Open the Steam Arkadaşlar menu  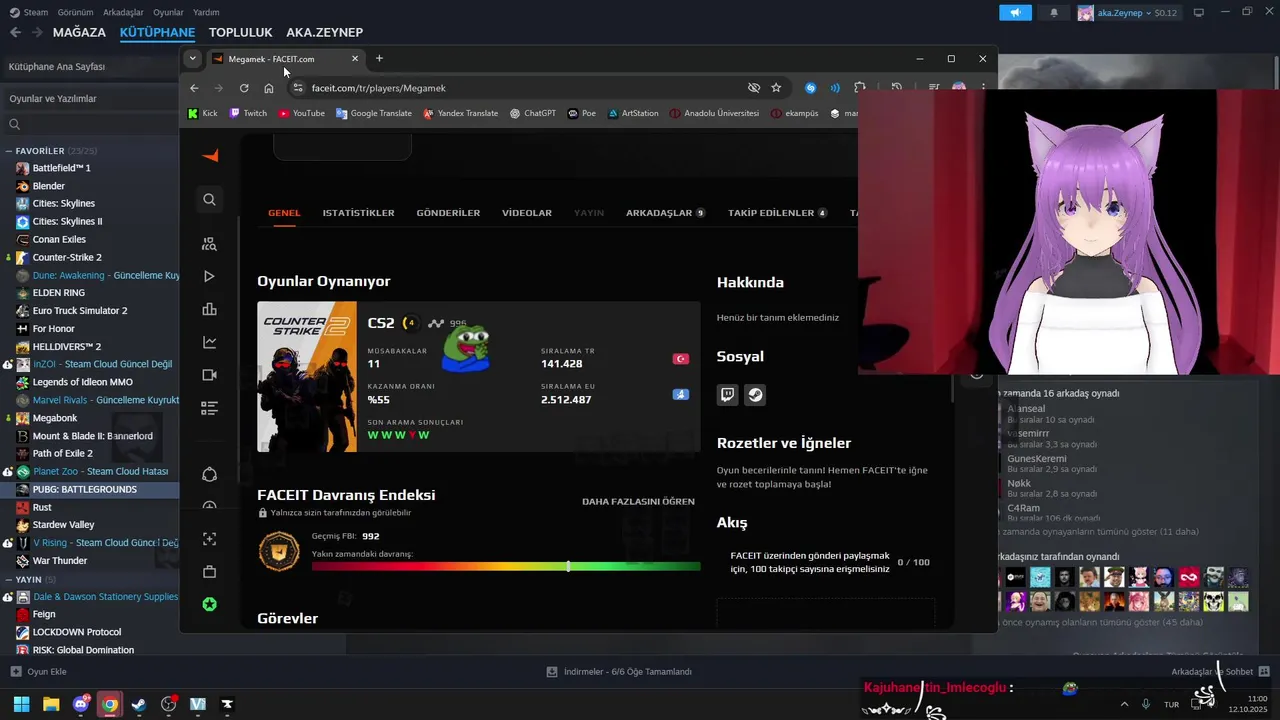point(123,13)
